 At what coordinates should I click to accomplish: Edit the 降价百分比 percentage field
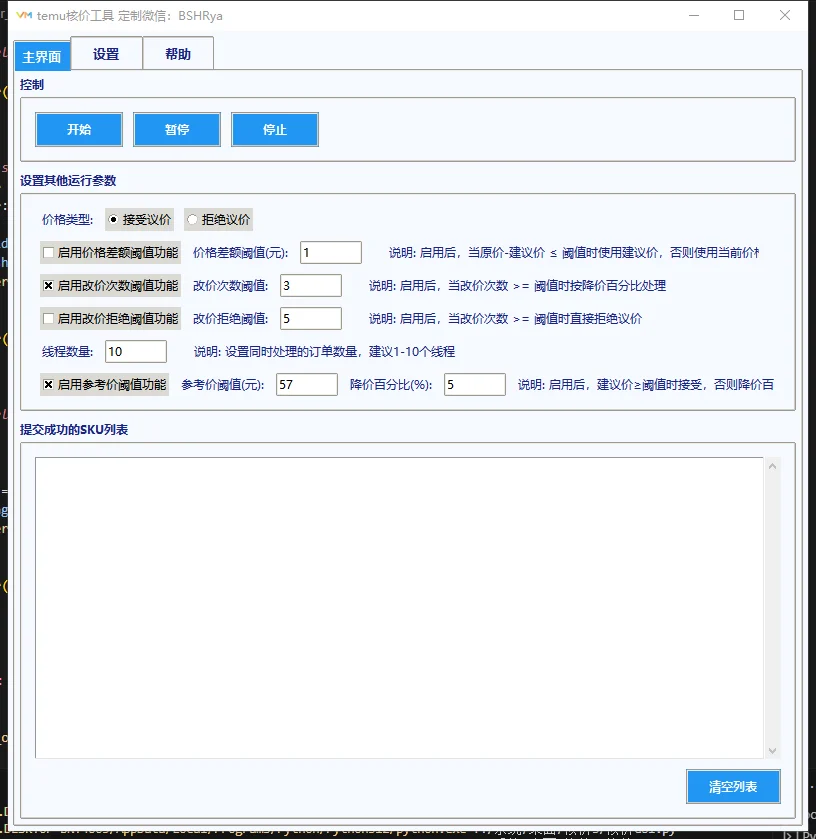pos(477,384)
